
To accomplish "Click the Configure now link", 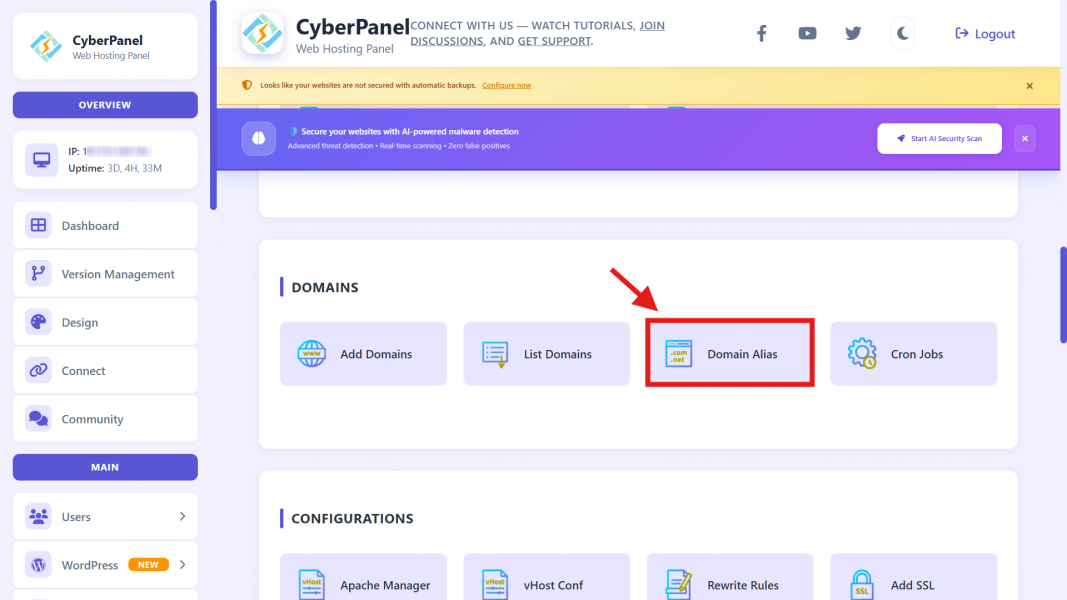I will [x=506, y=86].
